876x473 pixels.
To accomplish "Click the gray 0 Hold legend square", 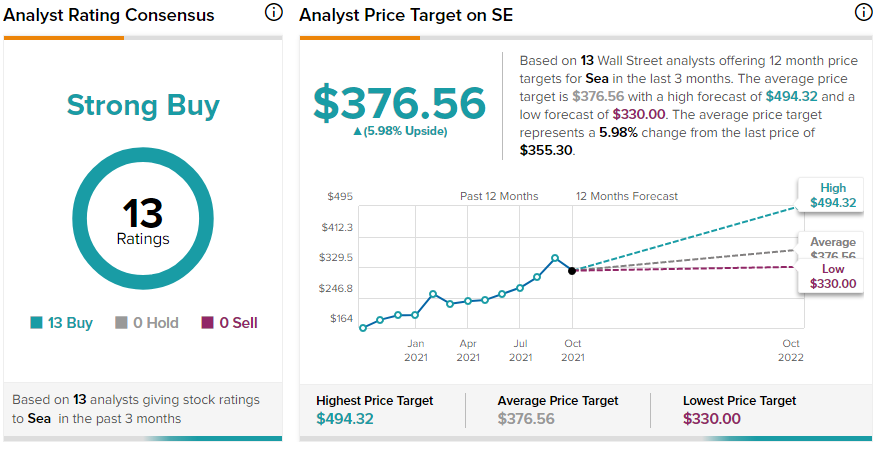I will (121, 323).
